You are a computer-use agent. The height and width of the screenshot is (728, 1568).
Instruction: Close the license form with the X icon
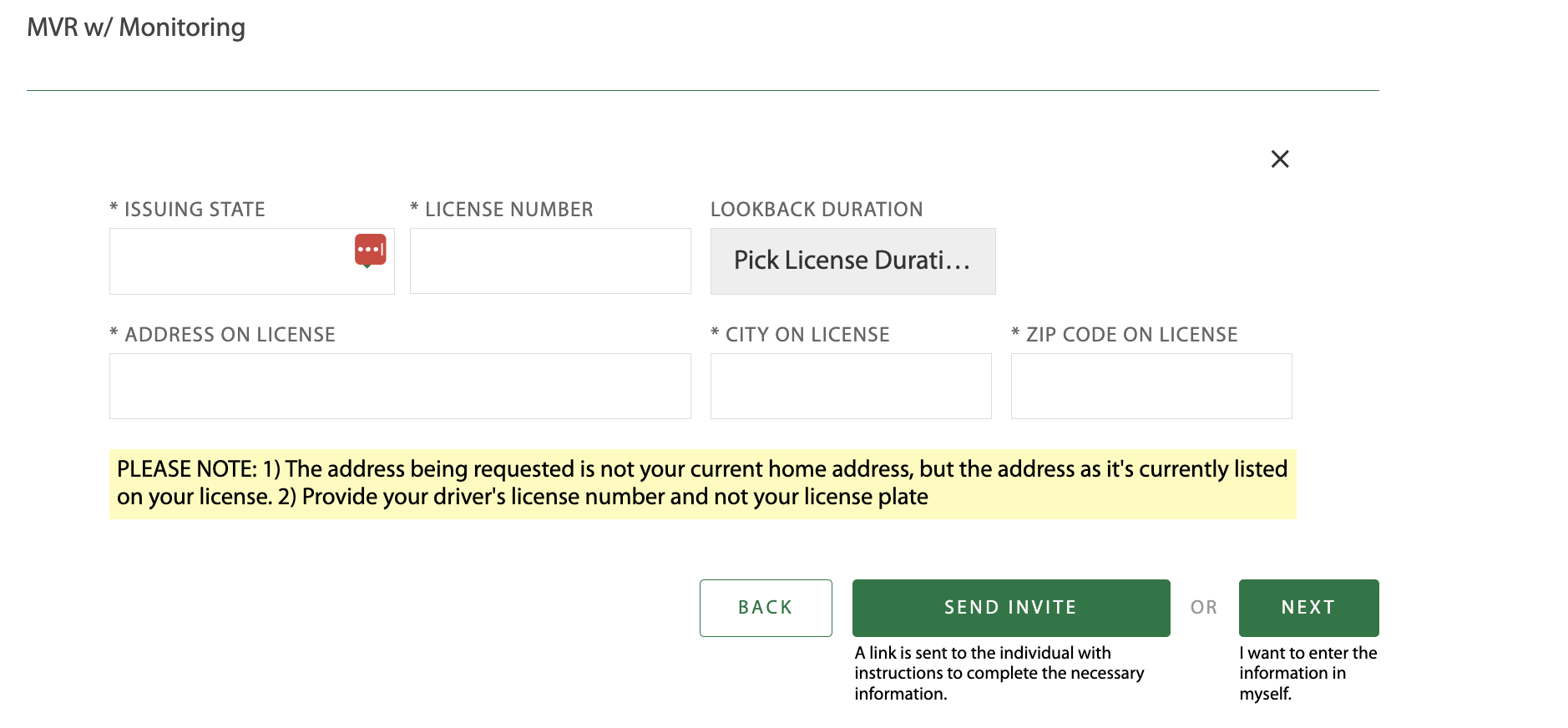(1279, 159)
